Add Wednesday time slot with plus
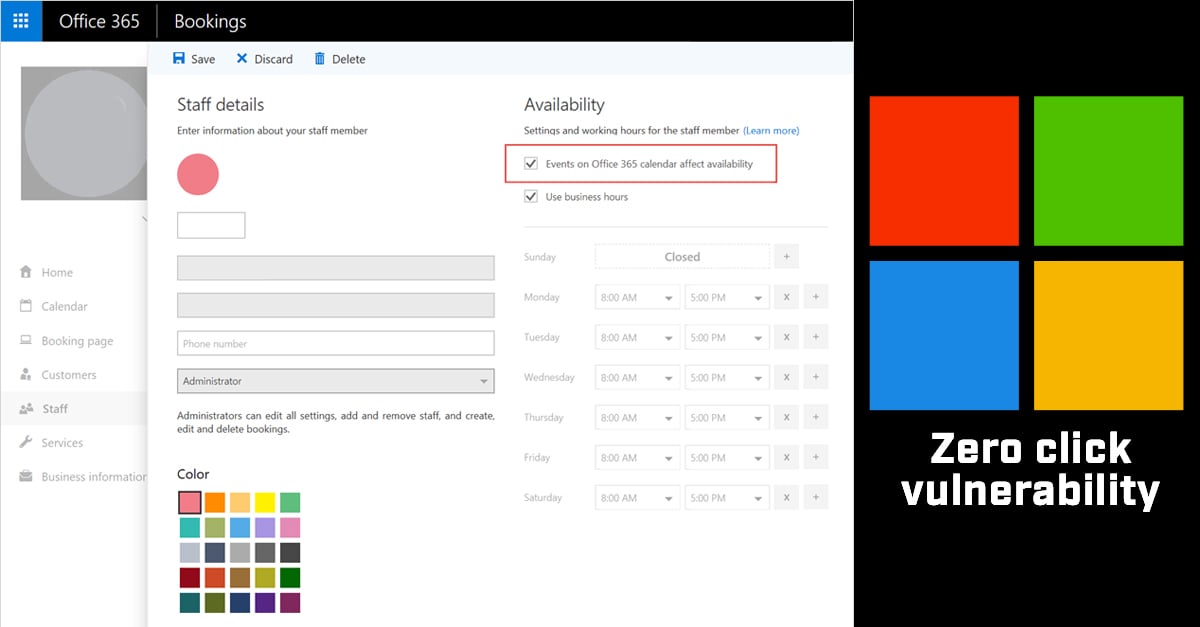The height and width of the screenshot is (627, 1200). coord(816,377)
